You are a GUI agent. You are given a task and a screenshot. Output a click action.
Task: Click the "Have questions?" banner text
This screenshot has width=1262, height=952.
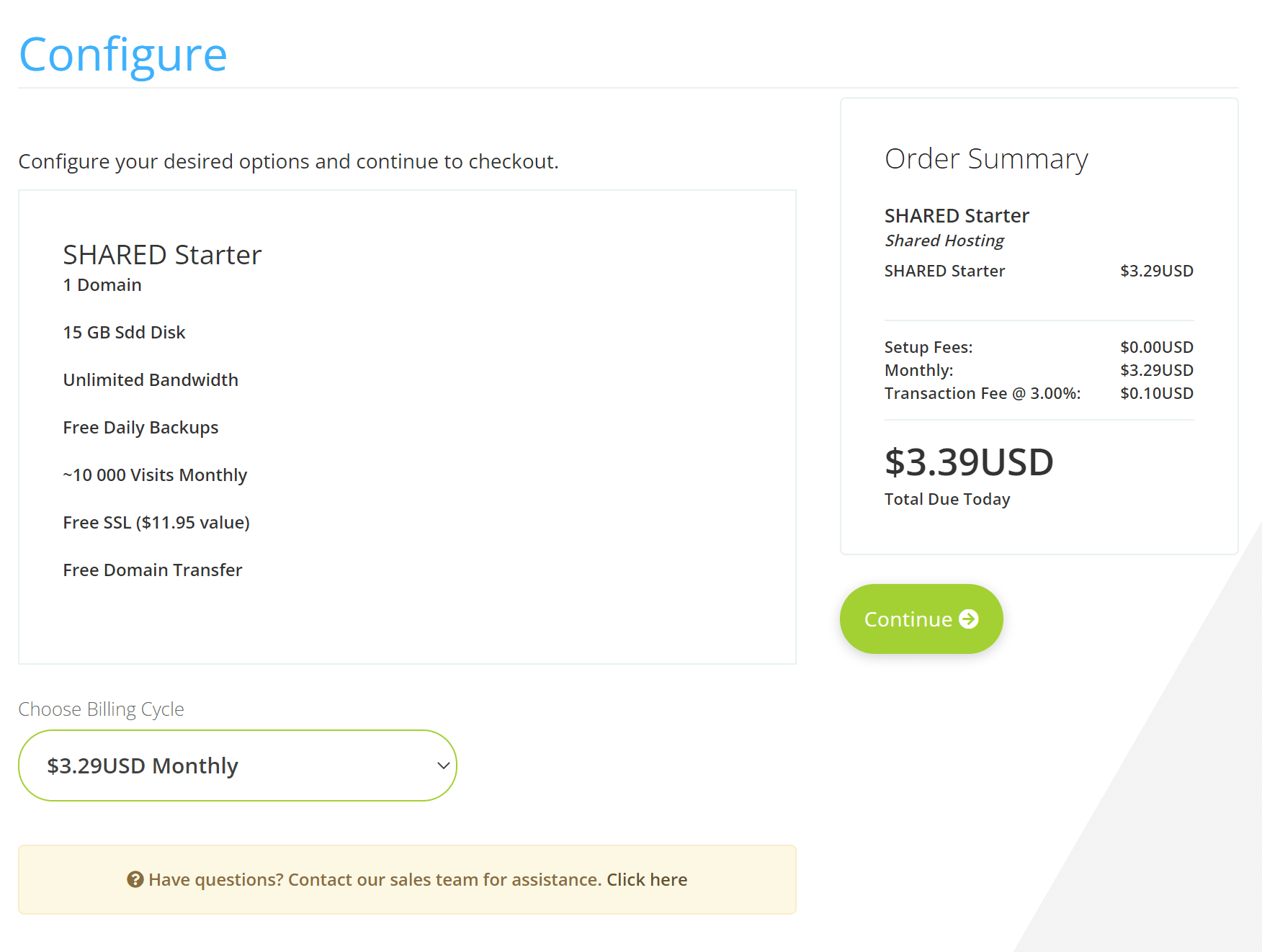(x=374, y=879)
